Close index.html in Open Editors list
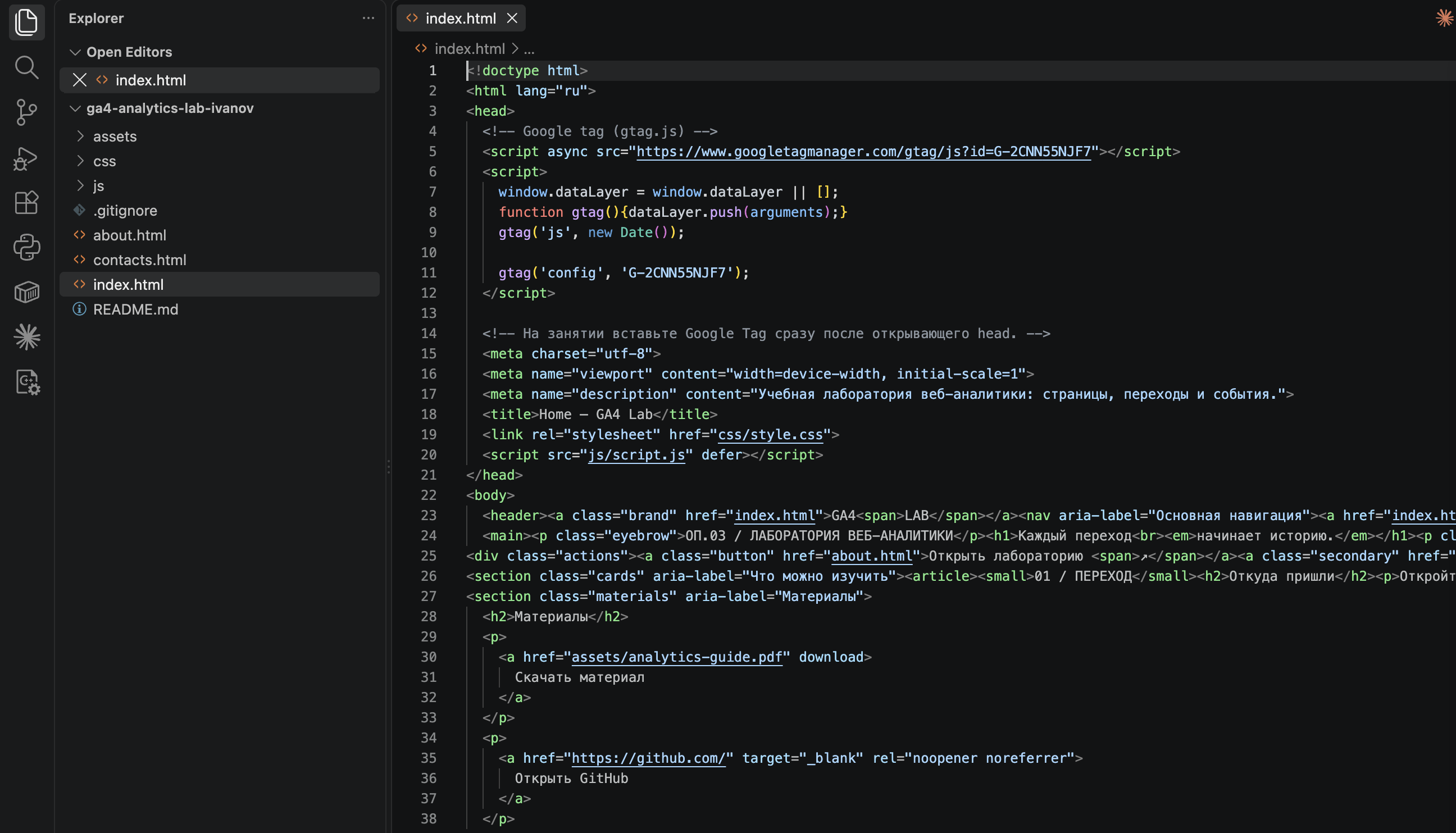 80,80
